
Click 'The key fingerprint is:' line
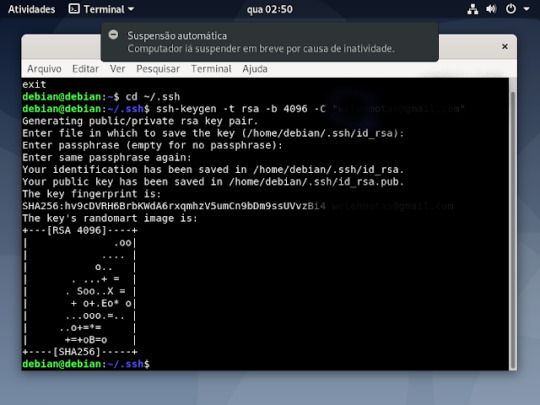coord(92,194)
